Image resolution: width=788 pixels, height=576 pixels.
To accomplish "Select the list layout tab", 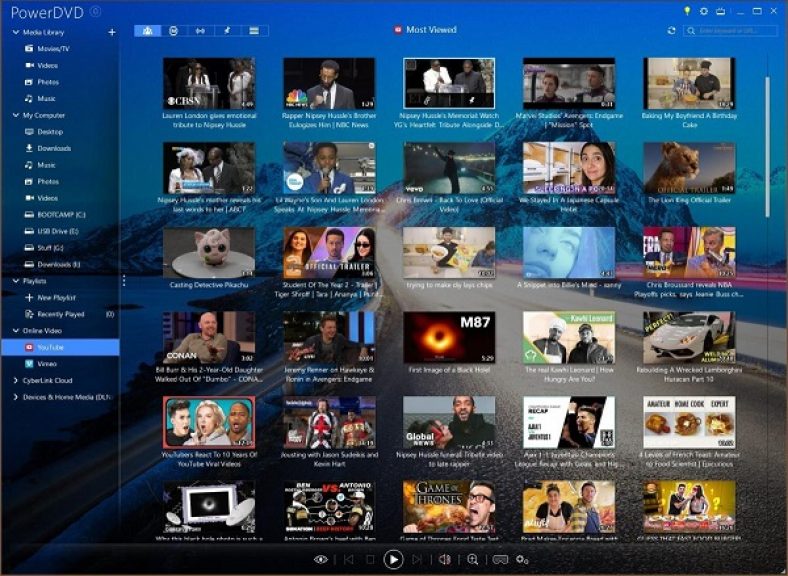I will click(x=254, y=31).
